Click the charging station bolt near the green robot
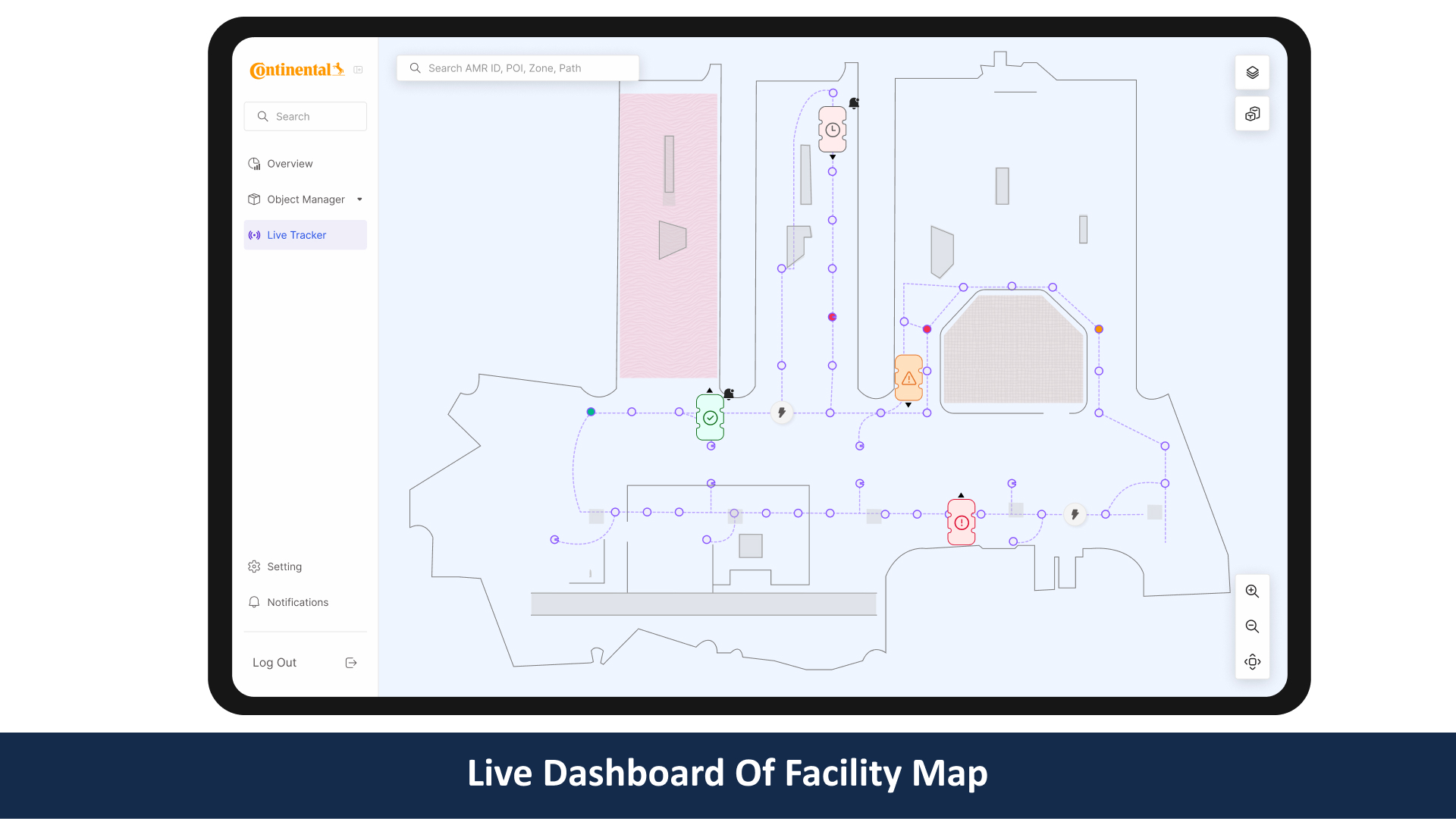Viewport: 1456px width, 819px height. (782, 413)
